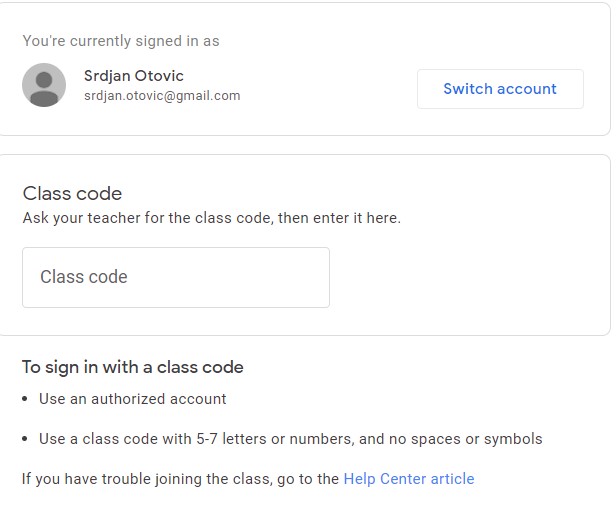Viewport: 616px width, 528px height.
Task: Click blank area right of Class code field
Action: pos(460,277)
